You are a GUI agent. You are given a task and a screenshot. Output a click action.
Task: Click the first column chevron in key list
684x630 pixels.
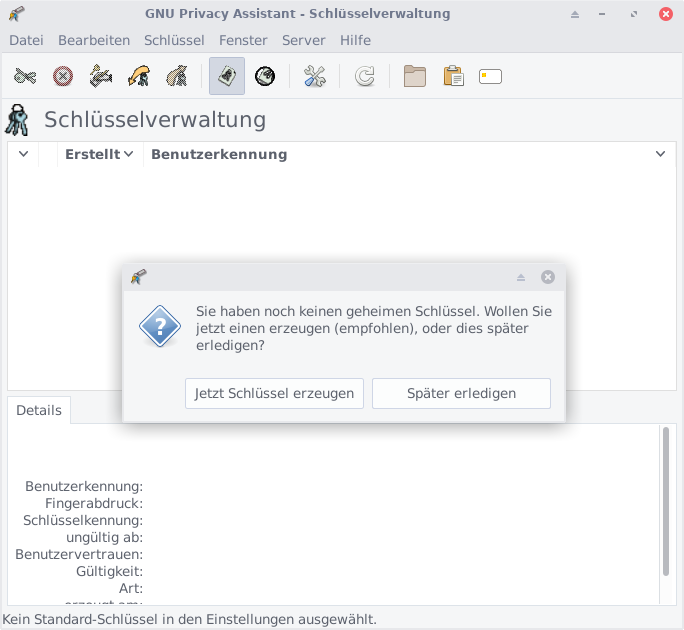(x=23, y=154)
